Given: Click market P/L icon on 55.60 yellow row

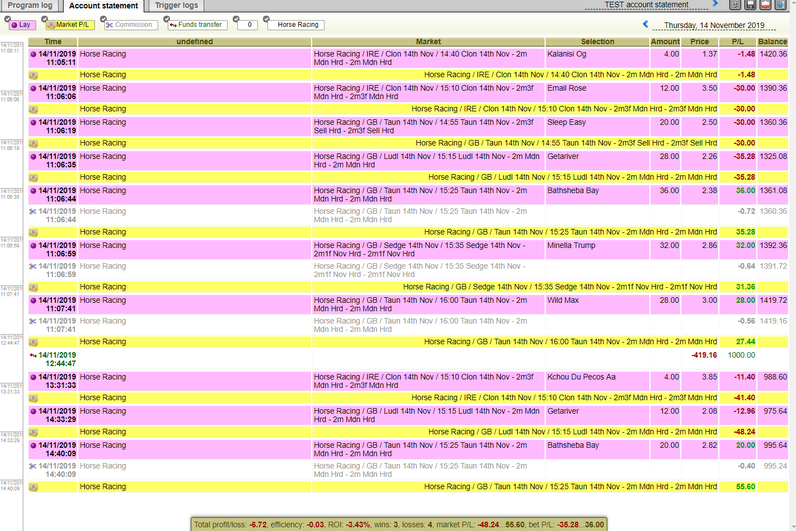Looking at the screenshot, I should (34, 487).
